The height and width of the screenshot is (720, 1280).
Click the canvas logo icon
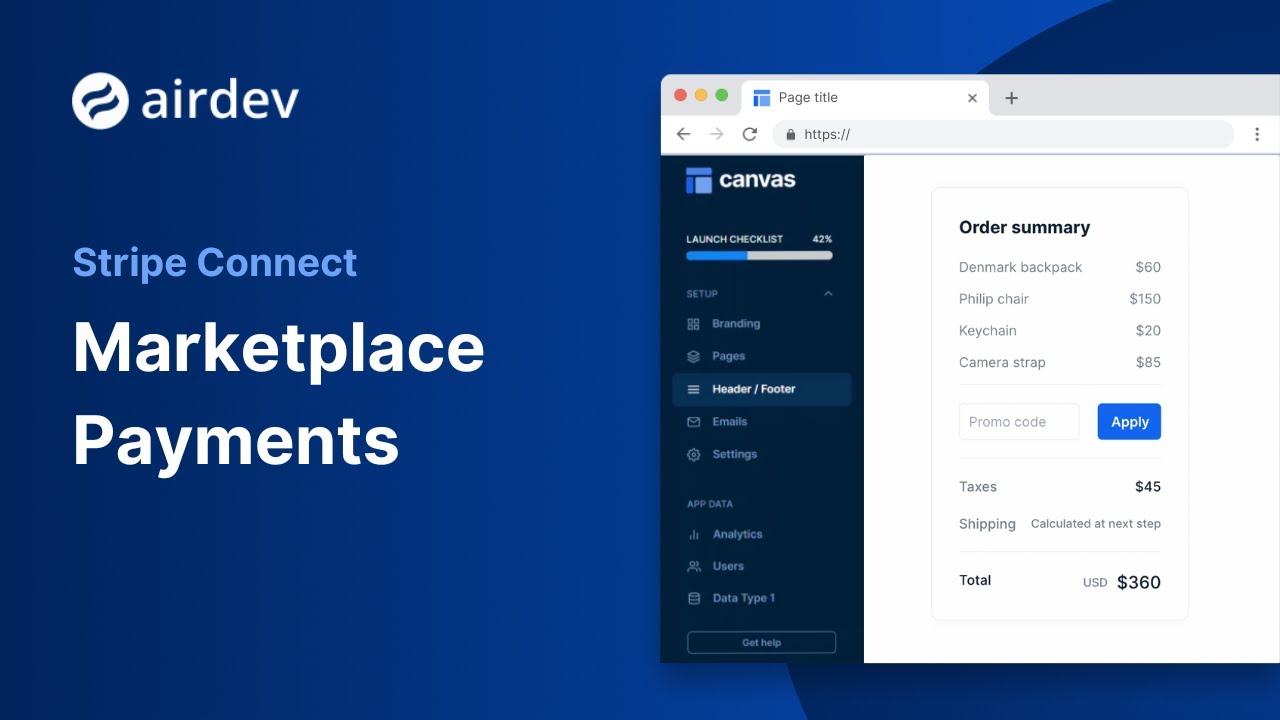coord(699,180)
